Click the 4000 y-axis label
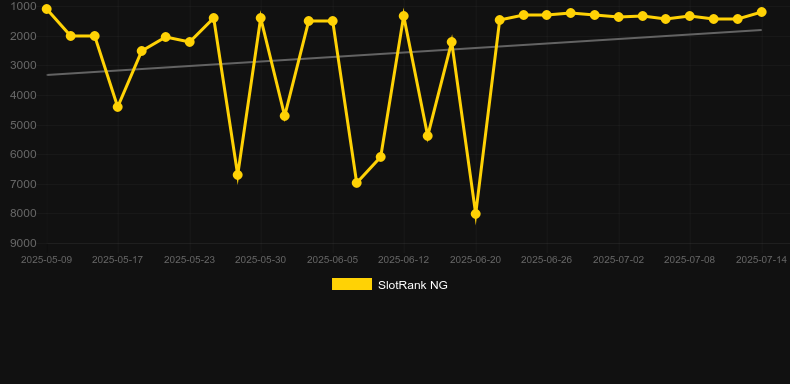790x384 pixels. tap(24, 95)
